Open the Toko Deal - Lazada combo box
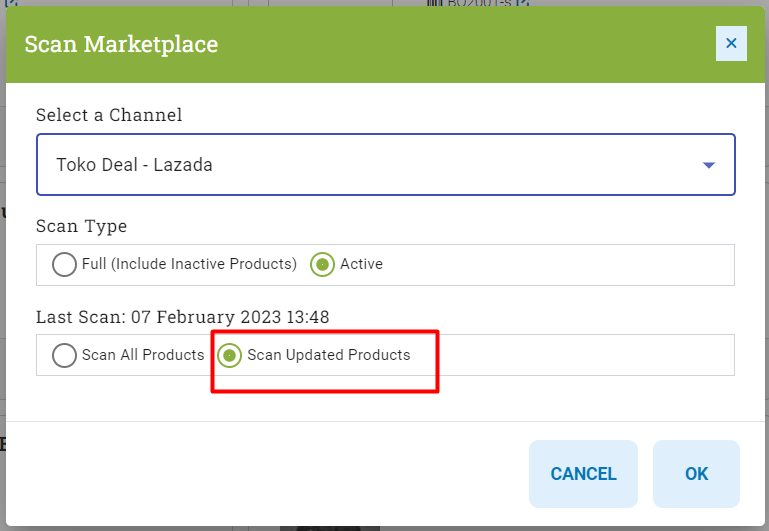Viewport: 769px width, 531px height. pos(385,165)
